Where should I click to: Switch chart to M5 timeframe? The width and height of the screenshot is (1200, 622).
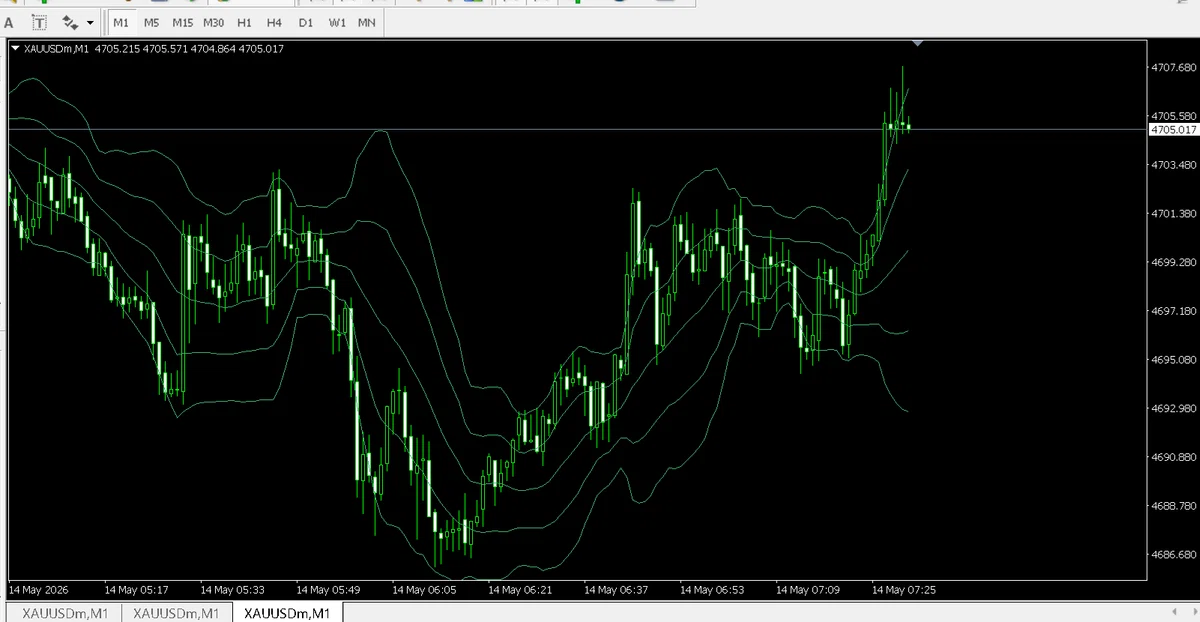click(151, 22)
